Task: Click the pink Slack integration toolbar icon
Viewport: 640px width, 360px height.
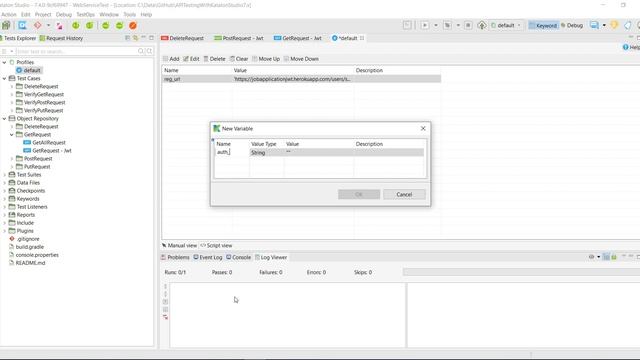Action: [x=60, y=26]
